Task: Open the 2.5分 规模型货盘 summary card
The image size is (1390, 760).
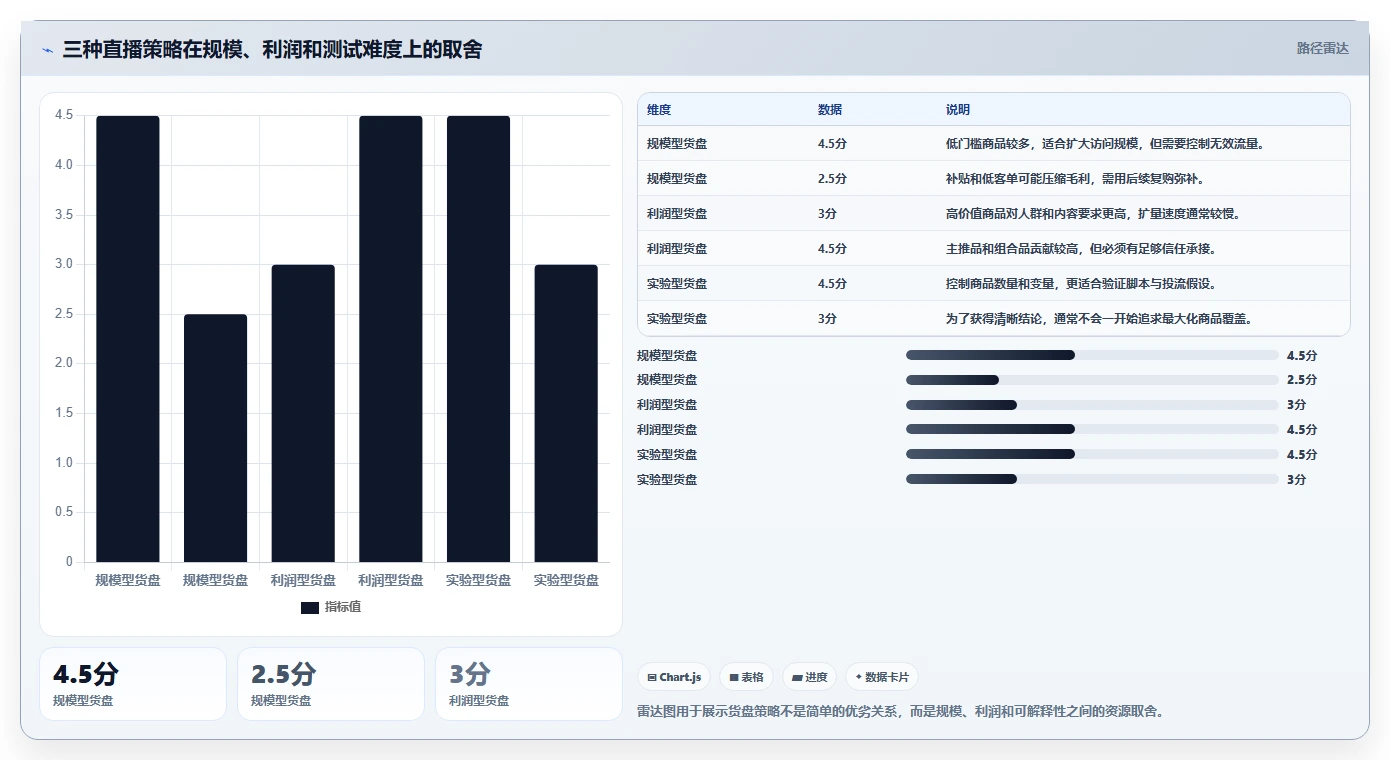Action: [x=331, y=684]
